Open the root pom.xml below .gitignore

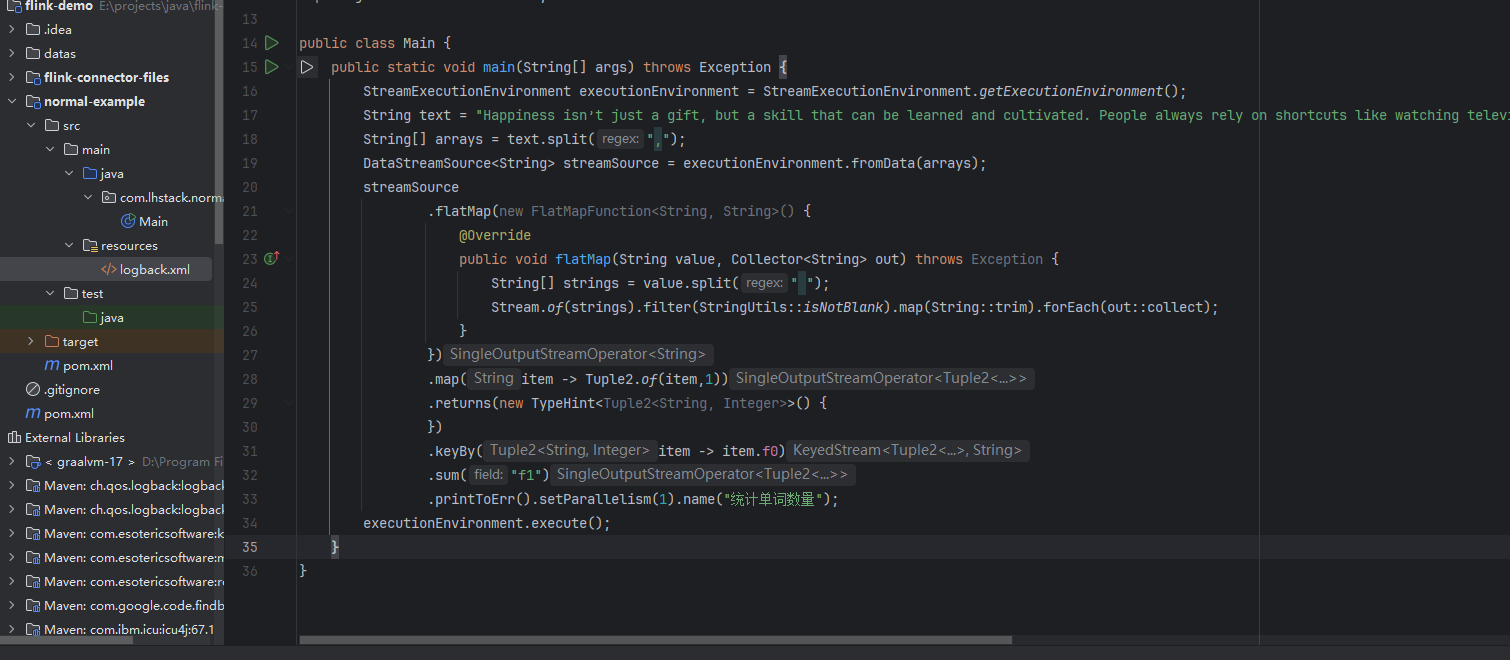[x=69, y=413]
